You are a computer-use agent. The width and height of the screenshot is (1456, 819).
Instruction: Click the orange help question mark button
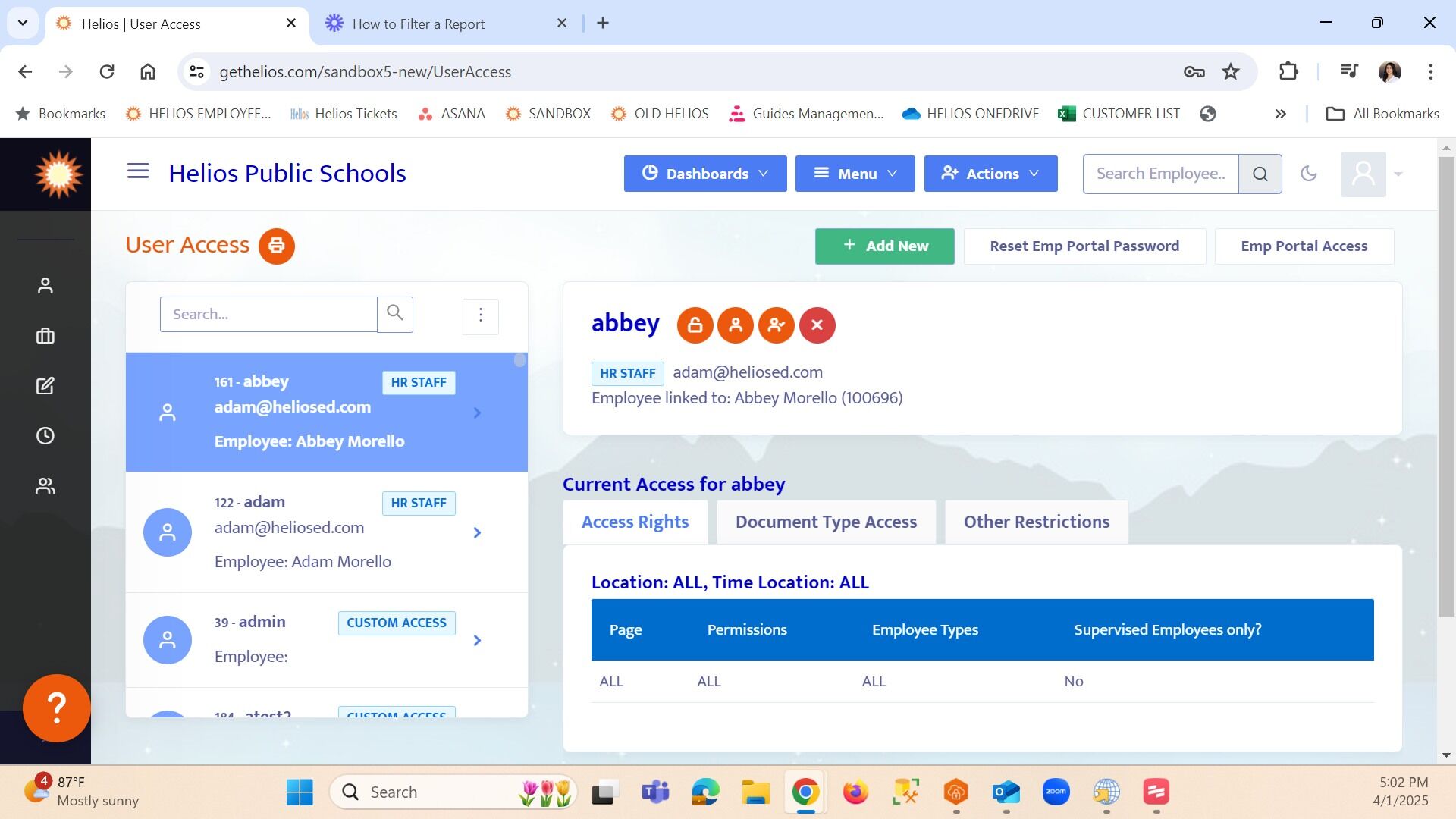[57, 708]
